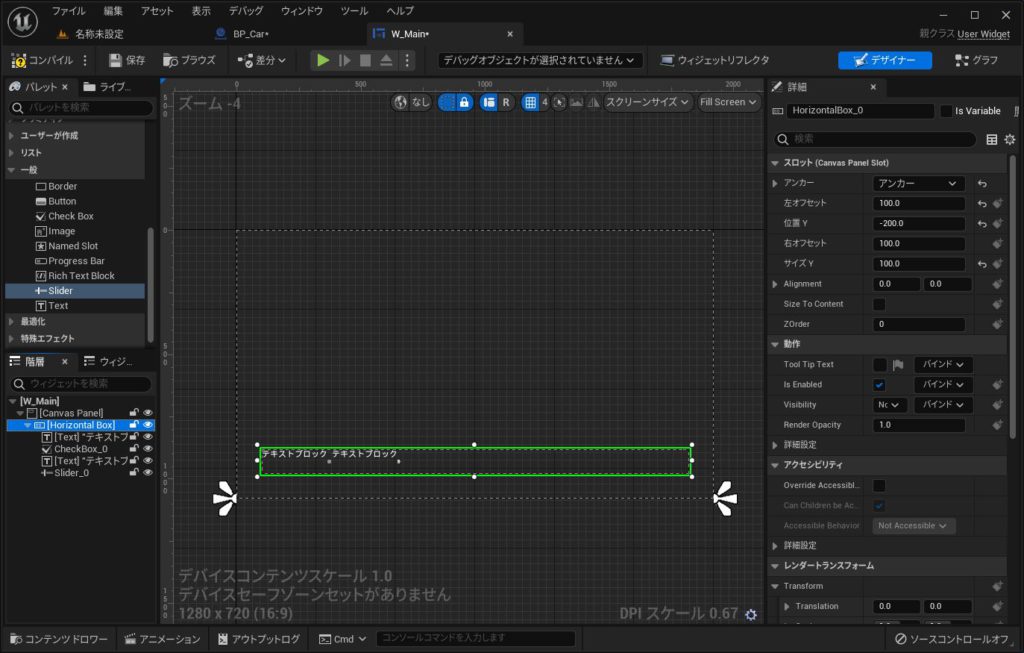The width and height of the screenshot is (1024, 653).
Task: Reset the Size Y value arrow
Action: click(982, 264)
